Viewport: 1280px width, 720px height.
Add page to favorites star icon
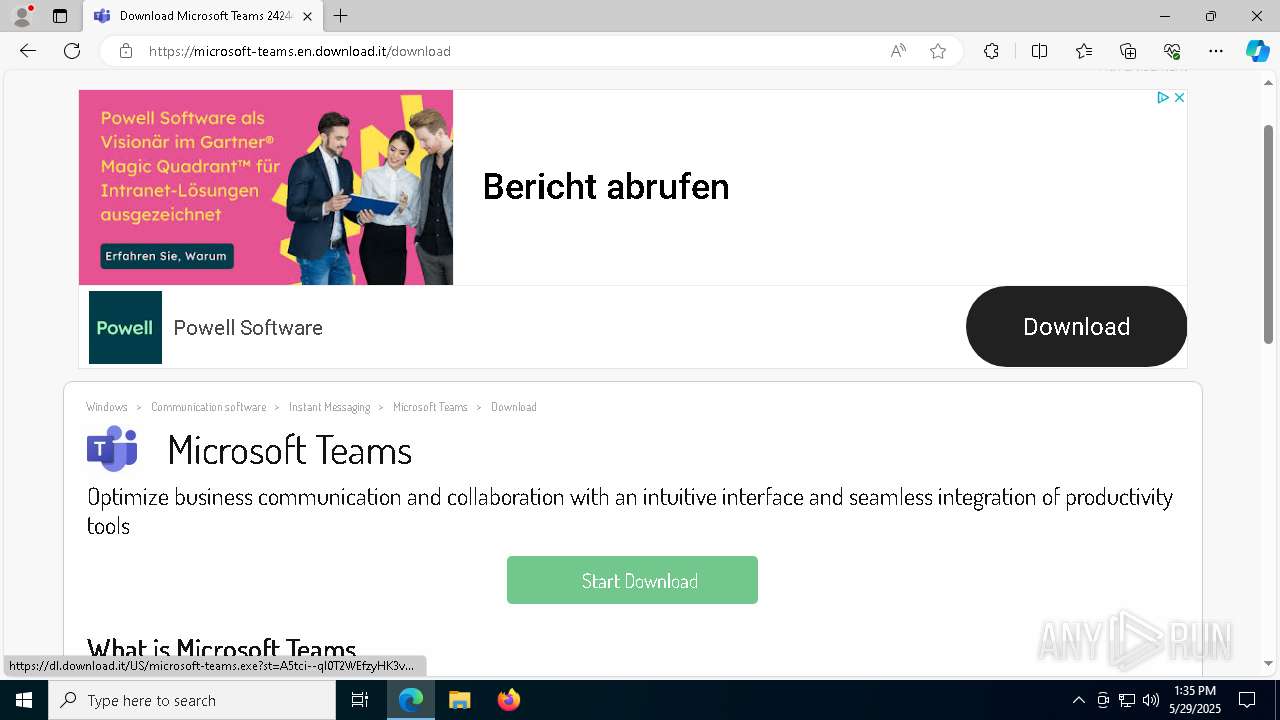pos(938,51)
